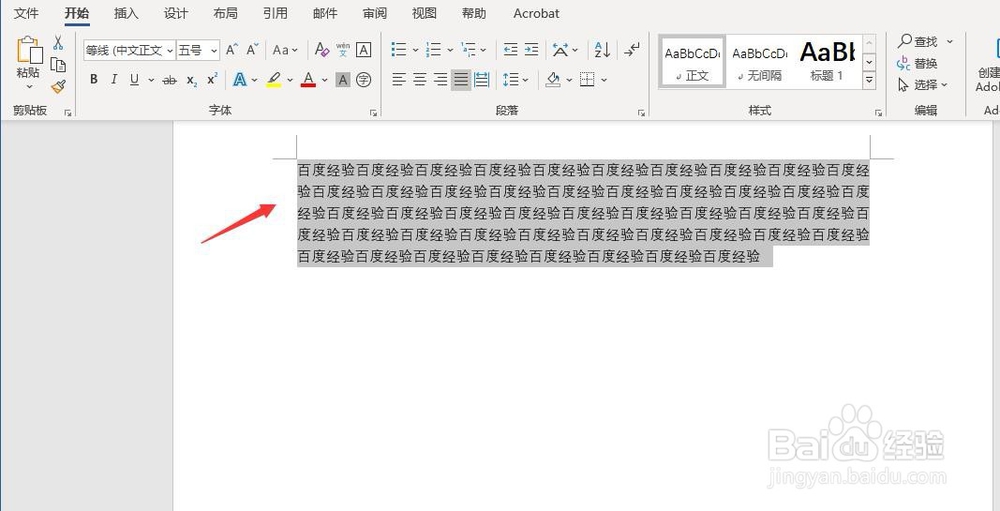Switch to the 设计 tab
Viewport: 1000px width, 511px height.
tap(176, 13)
